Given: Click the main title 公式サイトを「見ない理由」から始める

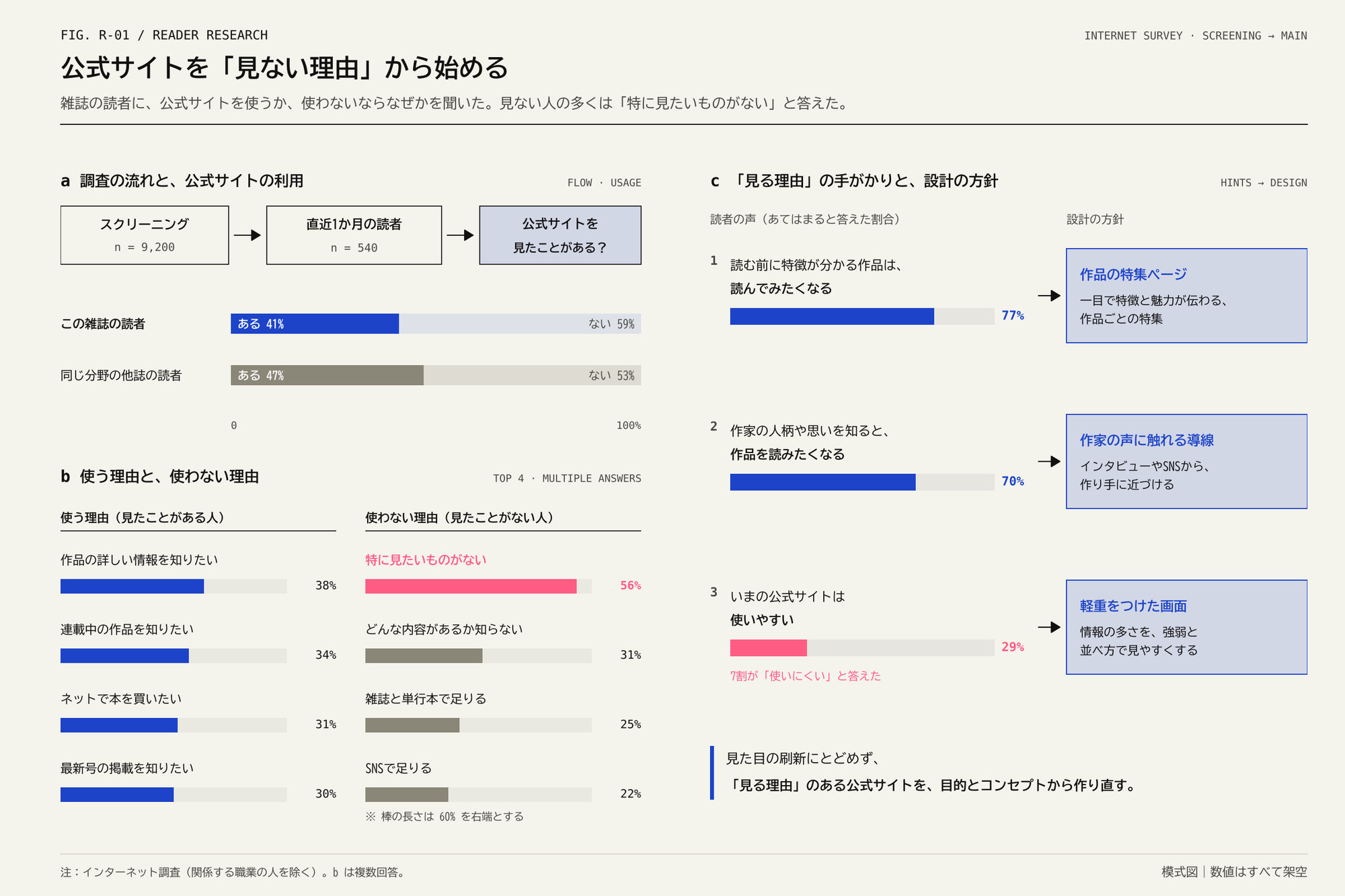Looking at the screenshot, I should [x=284, y=68].
